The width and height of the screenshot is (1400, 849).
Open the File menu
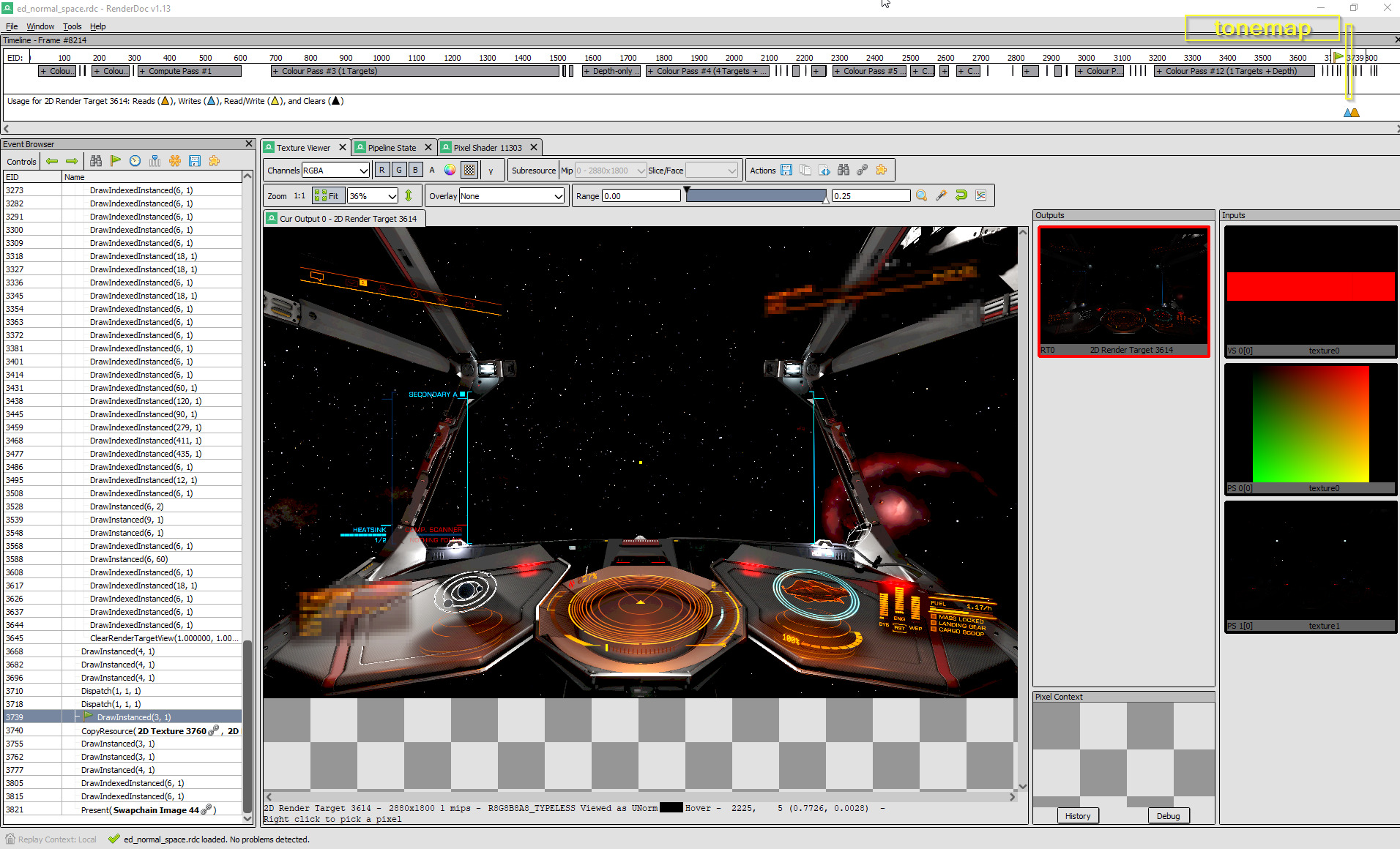(x=12, y=26)
